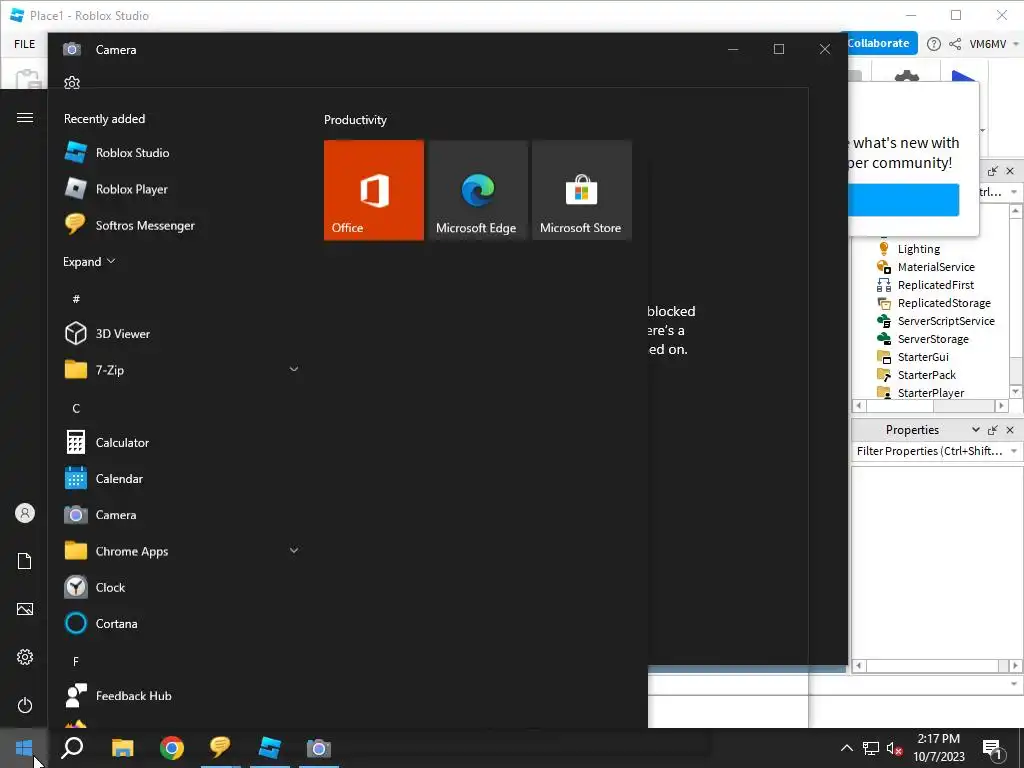Viewport: 1024px width, 768px height.
Task: Open the taskbar clock and date
Action: pyautogui.click(x=938, y=748)
